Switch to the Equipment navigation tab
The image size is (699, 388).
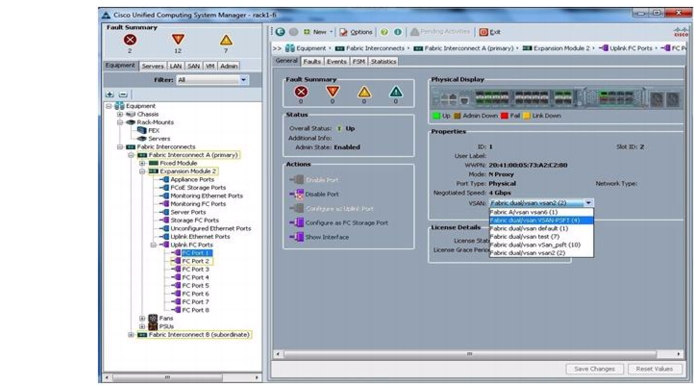pyautogui.click(x=120, y=65)
